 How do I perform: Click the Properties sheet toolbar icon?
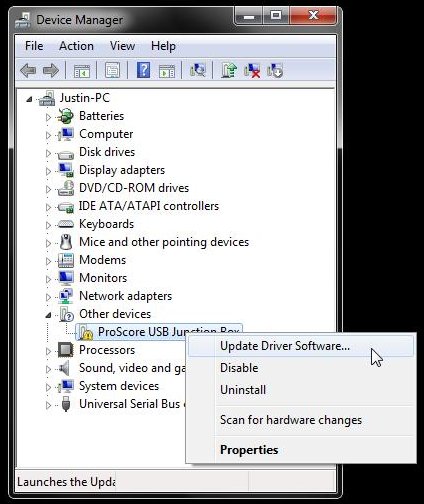112,70
